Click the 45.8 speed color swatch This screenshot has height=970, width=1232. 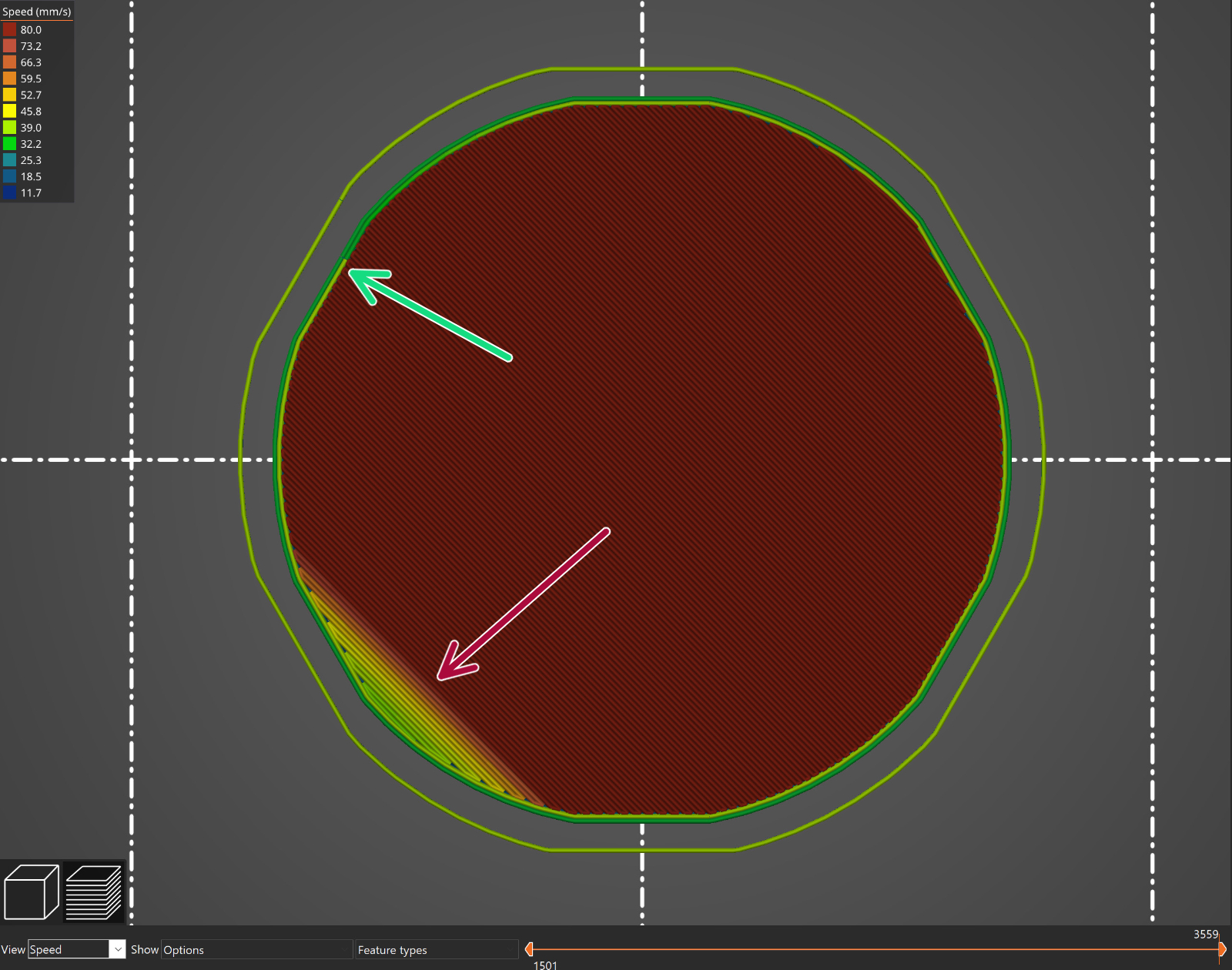click(9, 111)
